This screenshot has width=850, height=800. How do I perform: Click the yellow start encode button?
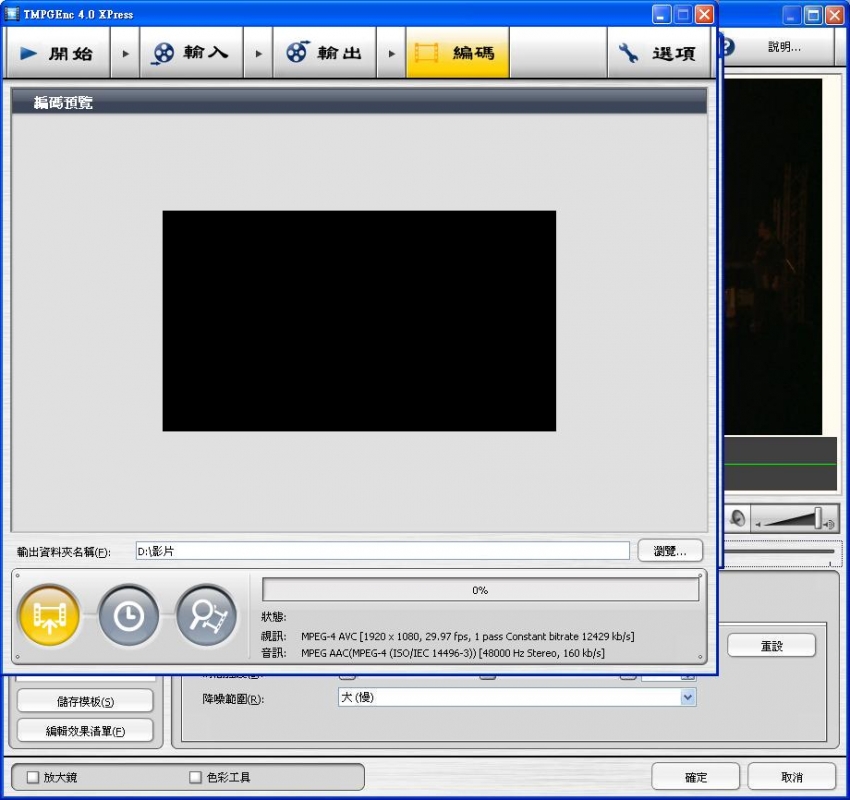click(x=50, y=616)
